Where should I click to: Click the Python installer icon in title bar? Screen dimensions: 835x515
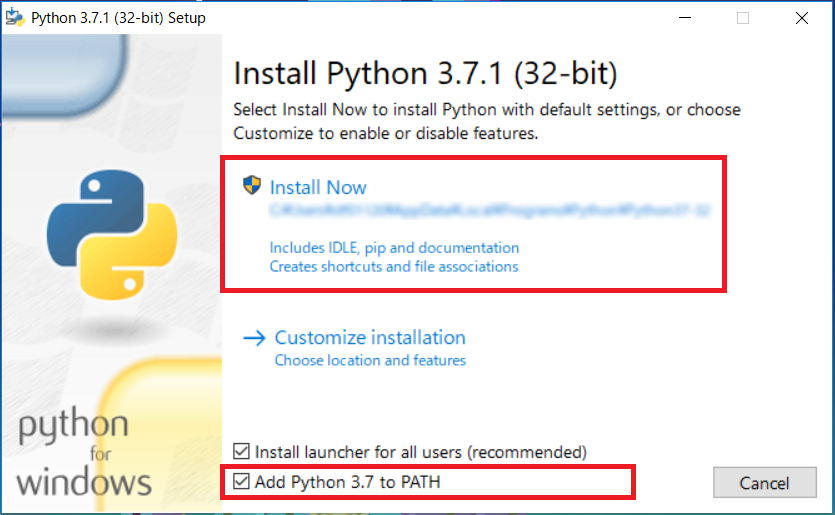pyautogui.click(x=16, y=17)
